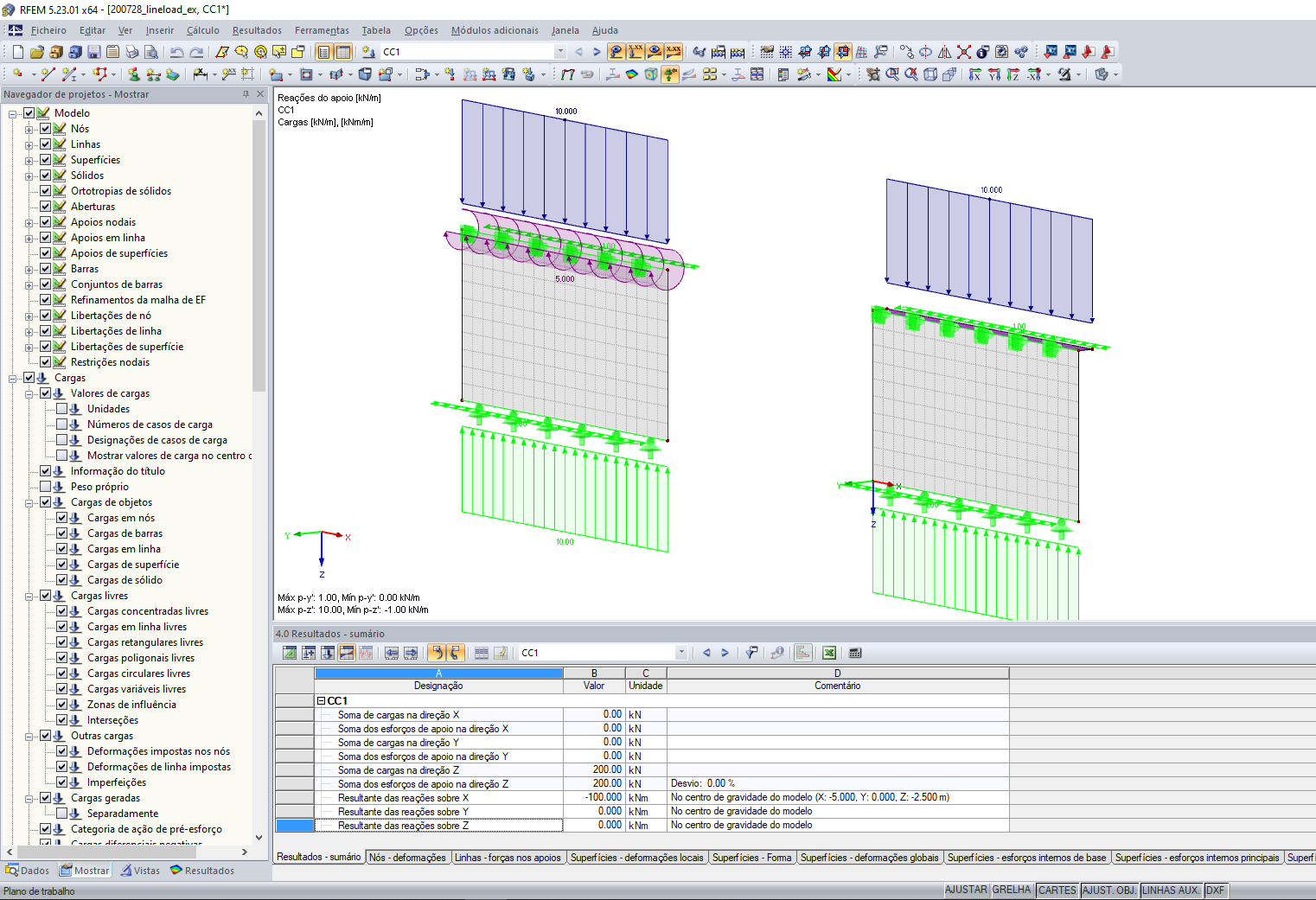The image size is (1316, 900).
Task: Click the Print icon in the toolbar
Action: [131, 52]
